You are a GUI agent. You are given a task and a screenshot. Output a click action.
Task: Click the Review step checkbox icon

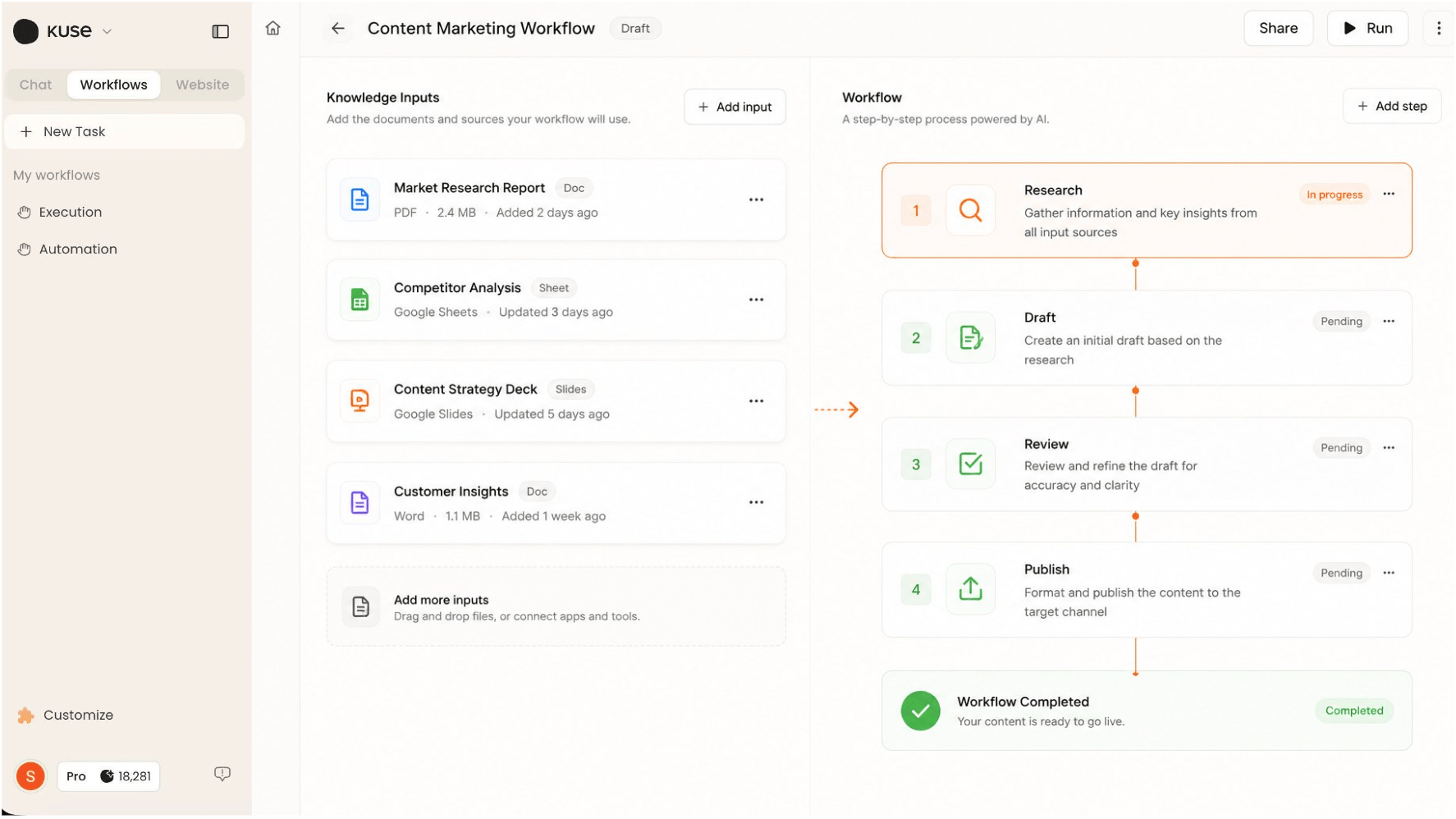pyautogui.click(x=970, y=464)
